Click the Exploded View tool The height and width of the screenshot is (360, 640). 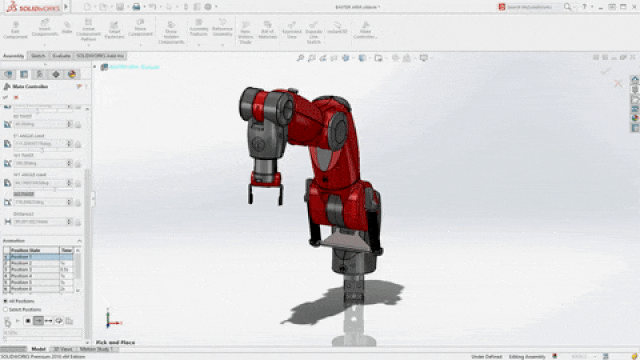click(x=291, y=30)
